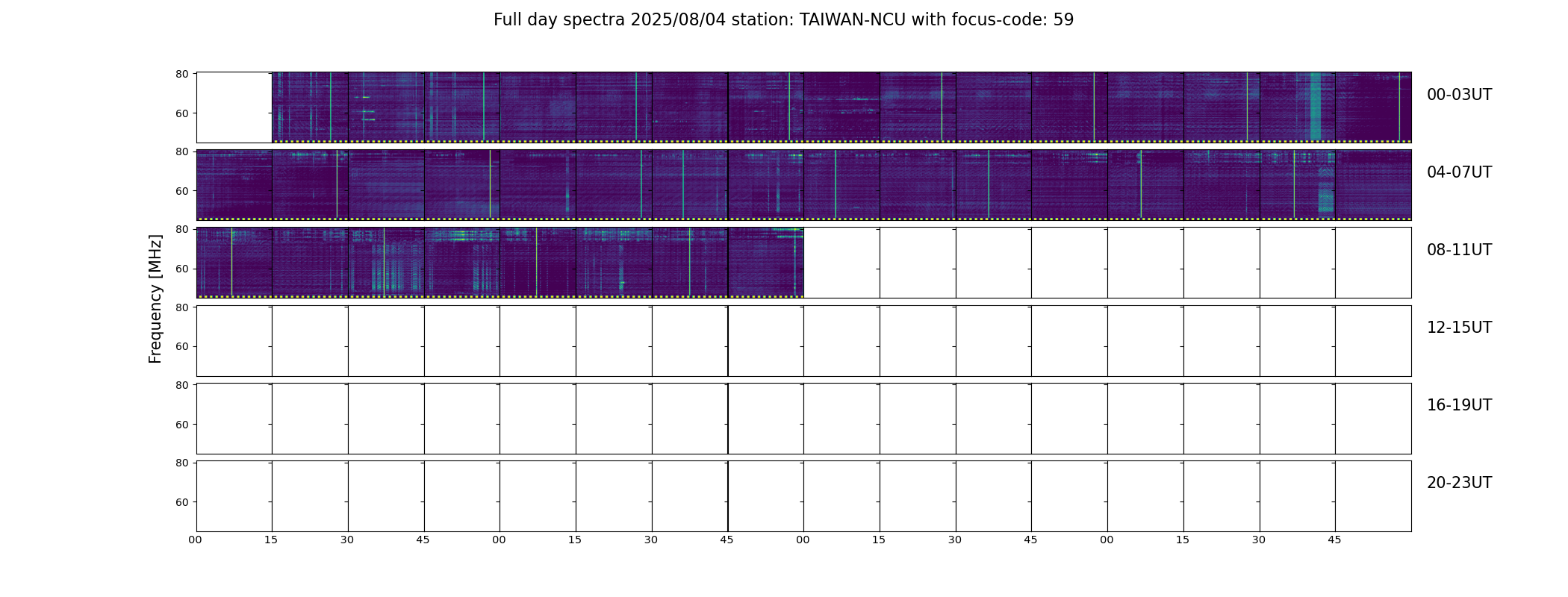Click the last empty panel of the 20-23UT row

point(1373,496)
